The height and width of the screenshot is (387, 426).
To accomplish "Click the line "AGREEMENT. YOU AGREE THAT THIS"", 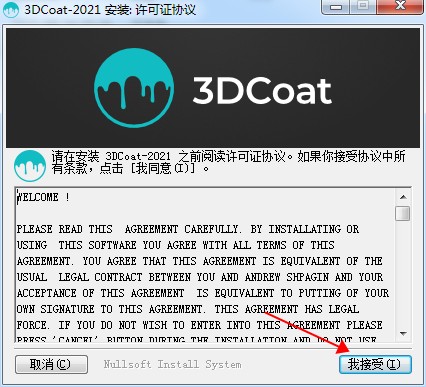I will pos(200,261).
